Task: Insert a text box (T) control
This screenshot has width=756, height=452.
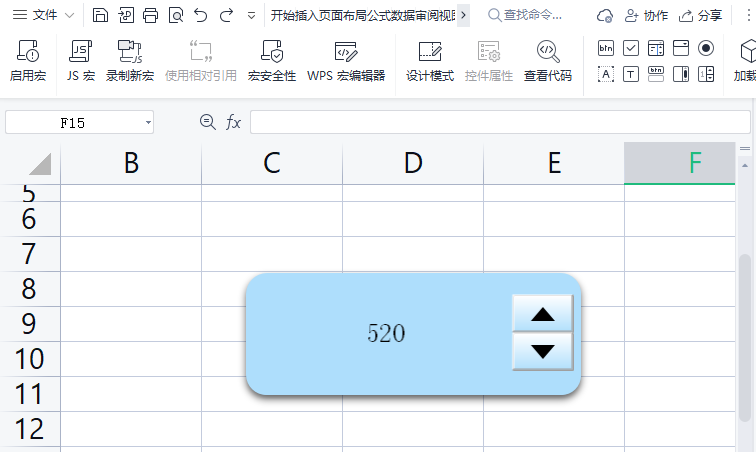Action: click(x=631, y=74)
